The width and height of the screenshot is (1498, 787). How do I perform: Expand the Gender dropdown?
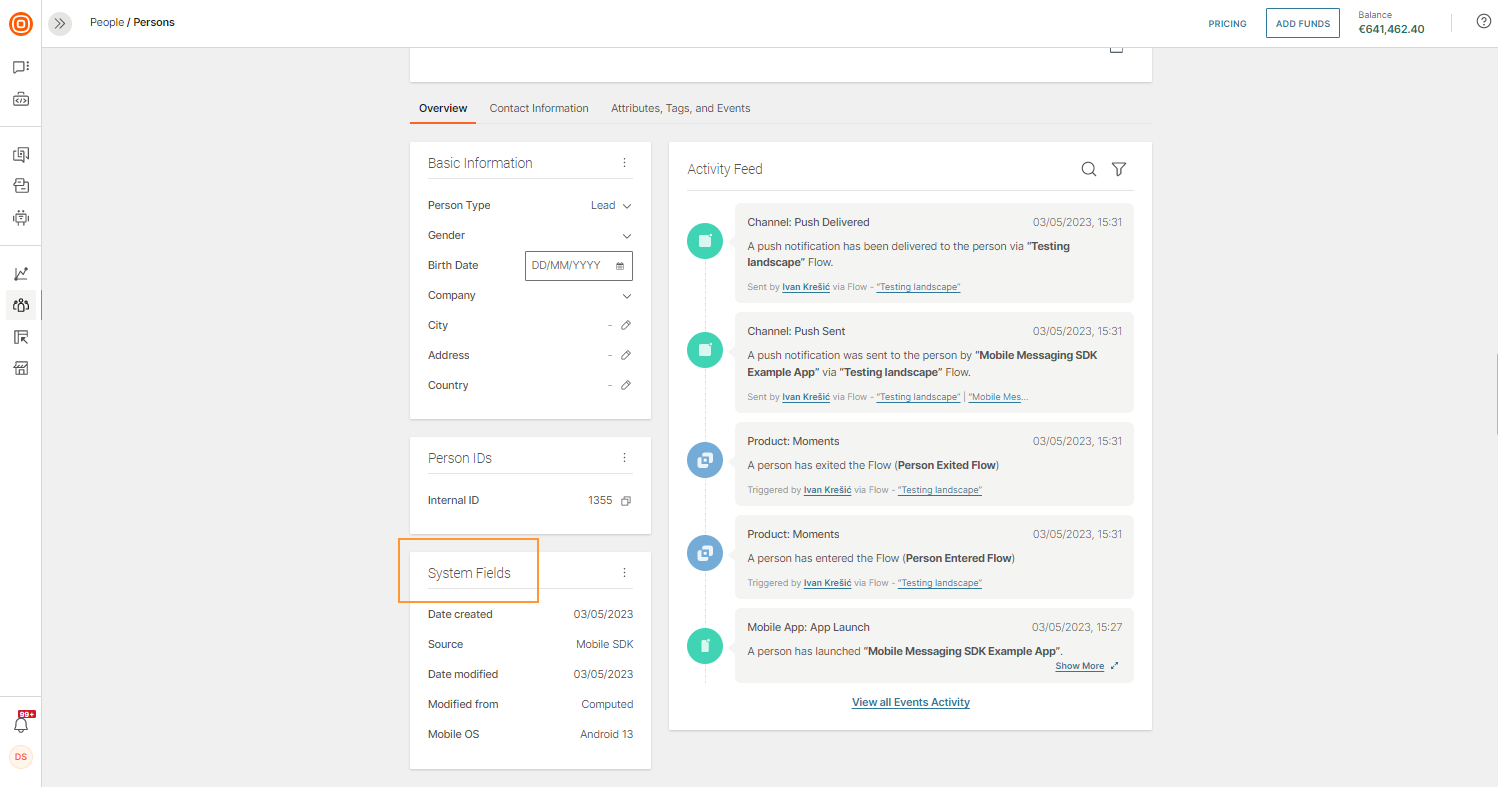pos(627,236)
